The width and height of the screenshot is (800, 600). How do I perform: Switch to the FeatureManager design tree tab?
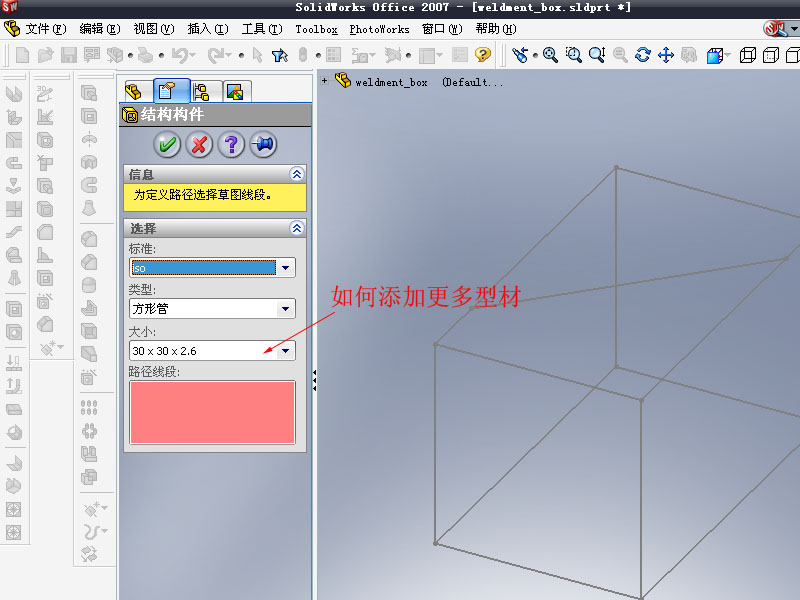(x=134, y=92)
